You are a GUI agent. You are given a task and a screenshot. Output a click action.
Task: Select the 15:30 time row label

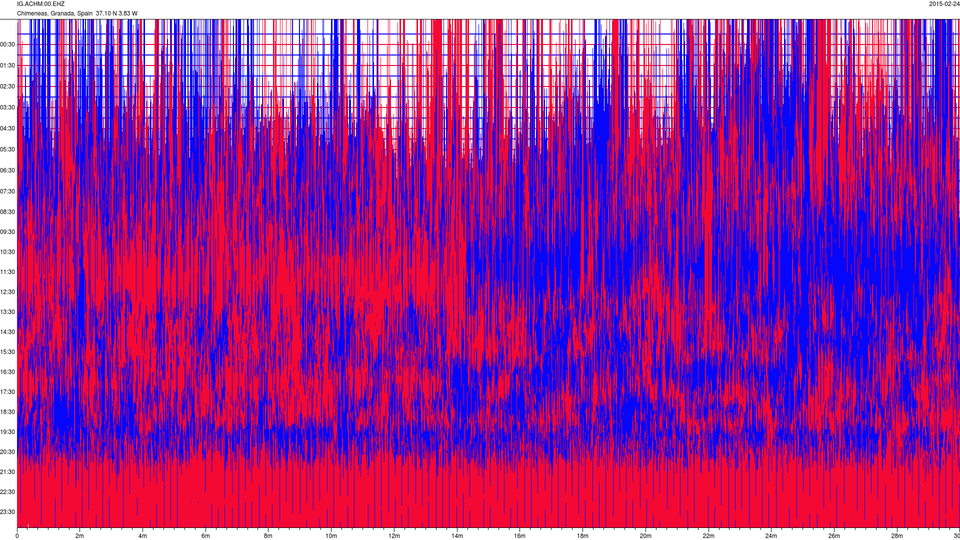click(7, 352)
